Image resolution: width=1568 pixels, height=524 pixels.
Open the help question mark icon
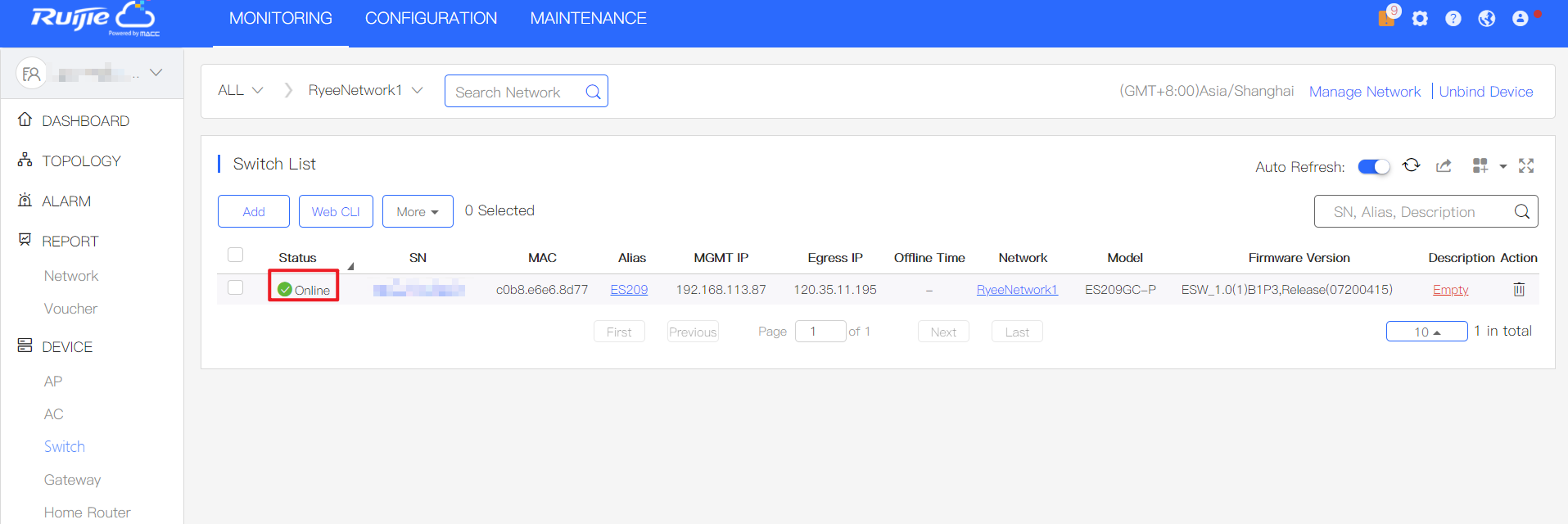(x=1453, y=18)
